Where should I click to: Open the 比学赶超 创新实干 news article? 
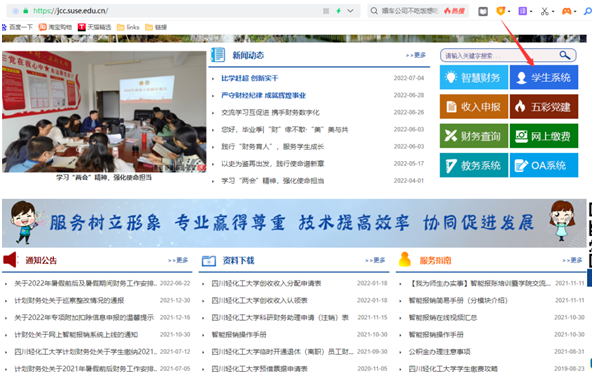250,78
